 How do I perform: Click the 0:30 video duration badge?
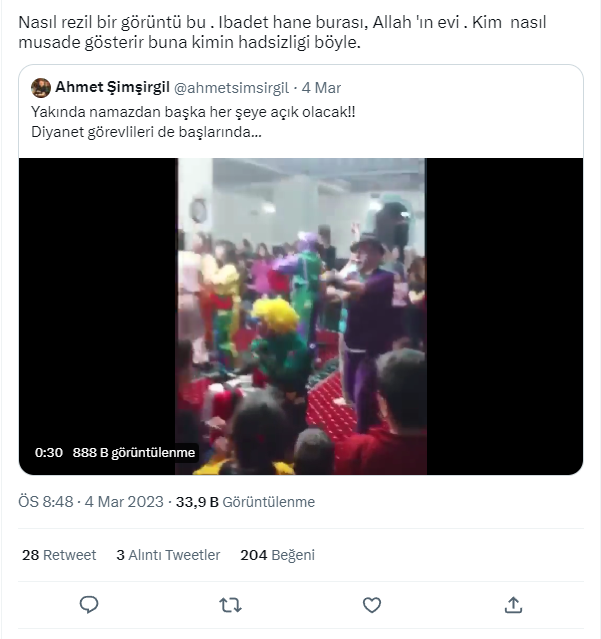point(48,452)
